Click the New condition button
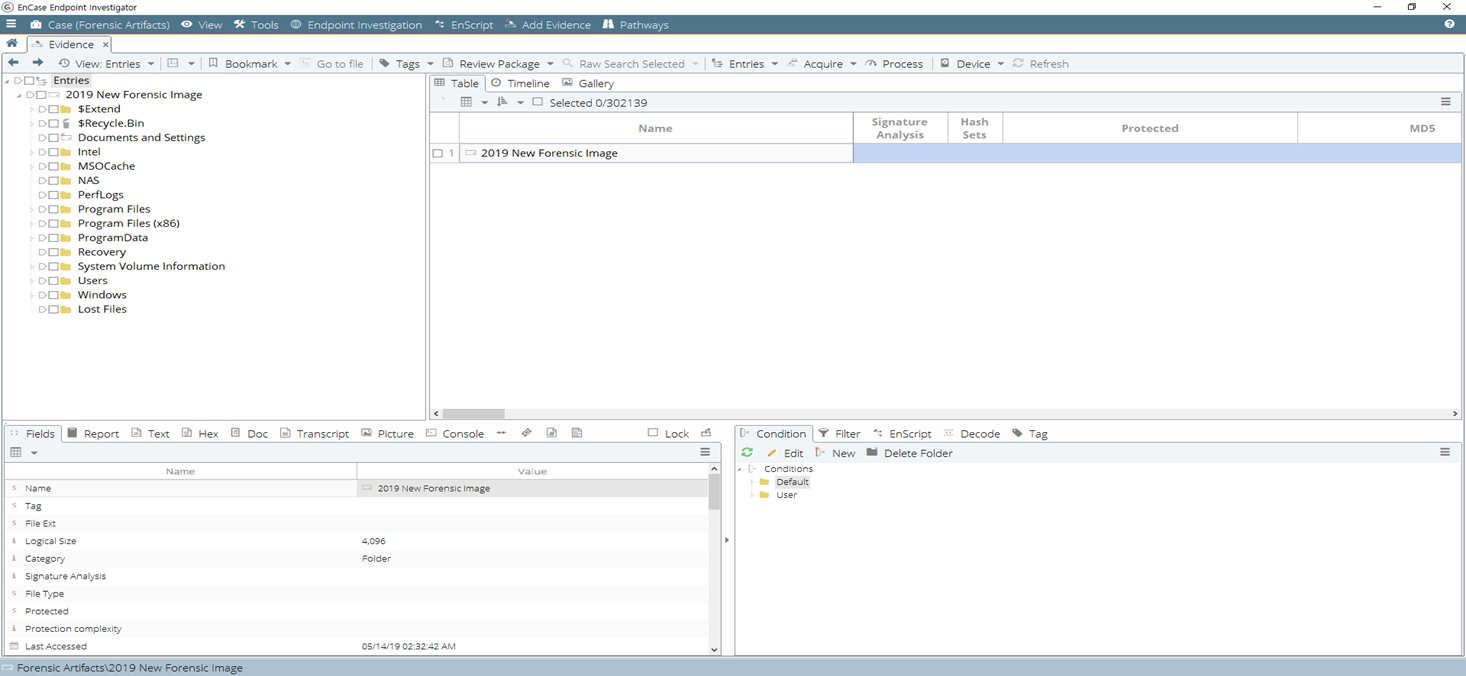1466x676 pixels. (x=835, y=453)
